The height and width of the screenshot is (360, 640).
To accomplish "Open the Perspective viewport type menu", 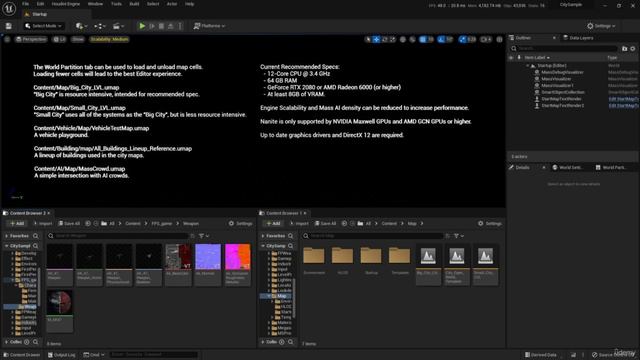I will 31,39.
